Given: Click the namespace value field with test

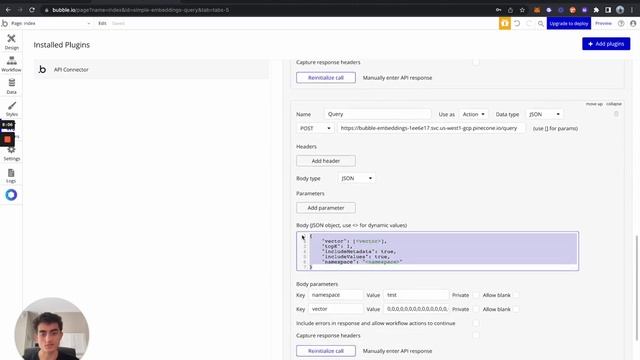Looking at the screenshot, I should tap(416, 295).
